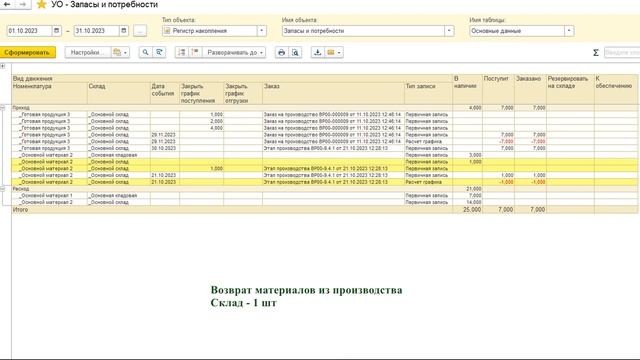Select date cell 30.10.2023

pos(164,148)
